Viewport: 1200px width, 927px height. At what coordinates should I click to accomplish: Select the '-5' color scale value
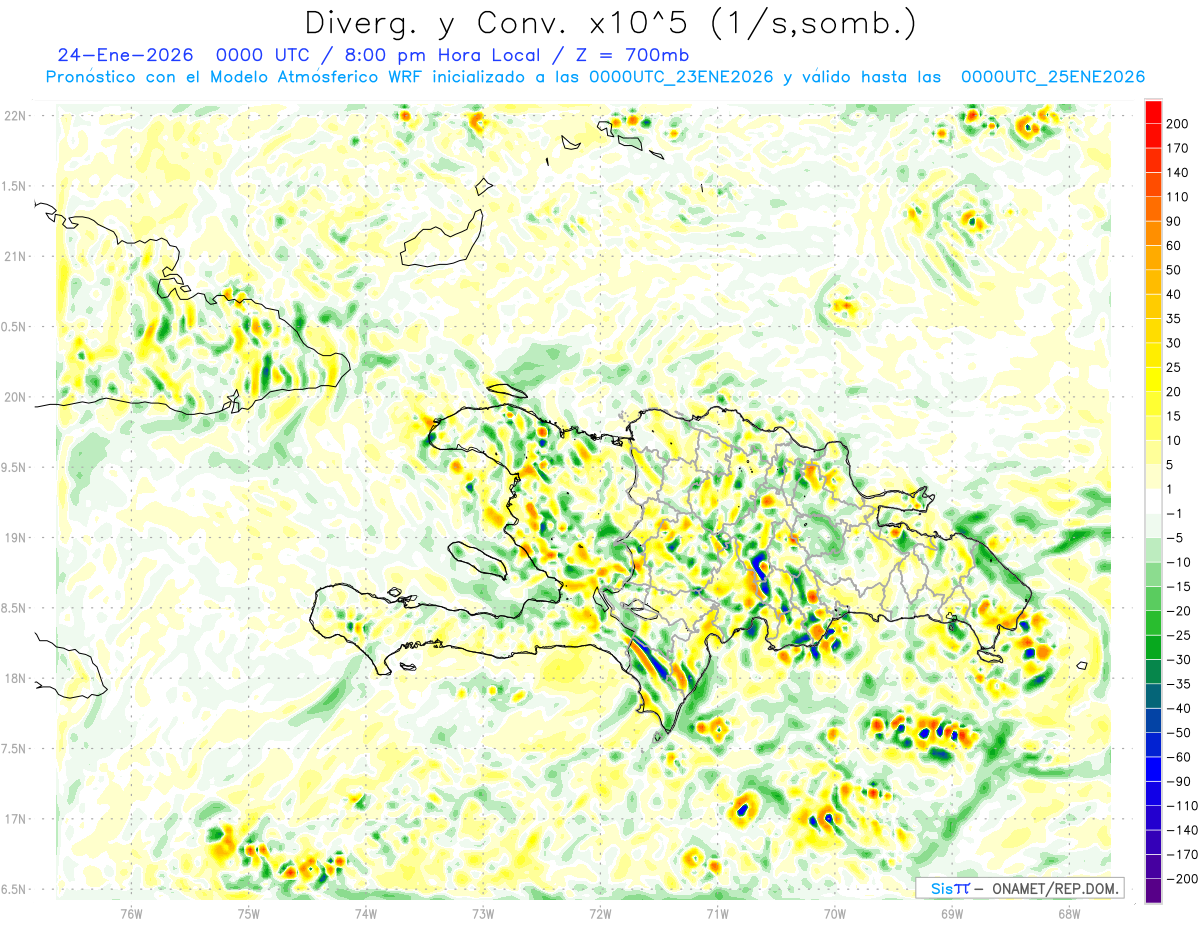tap(1175, 538)
